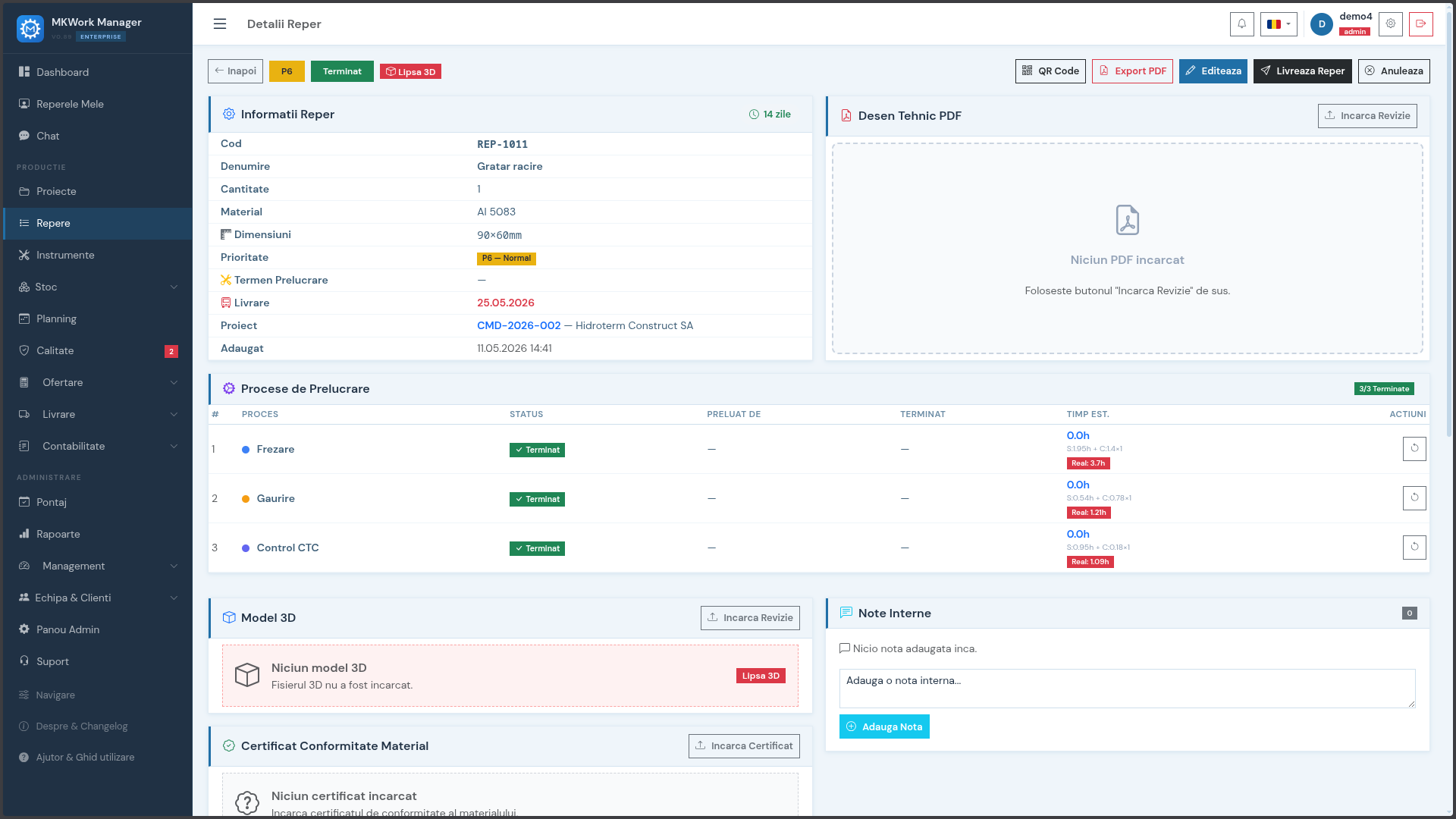
Task: Click the red logout icon
Action: point(1420,24)
